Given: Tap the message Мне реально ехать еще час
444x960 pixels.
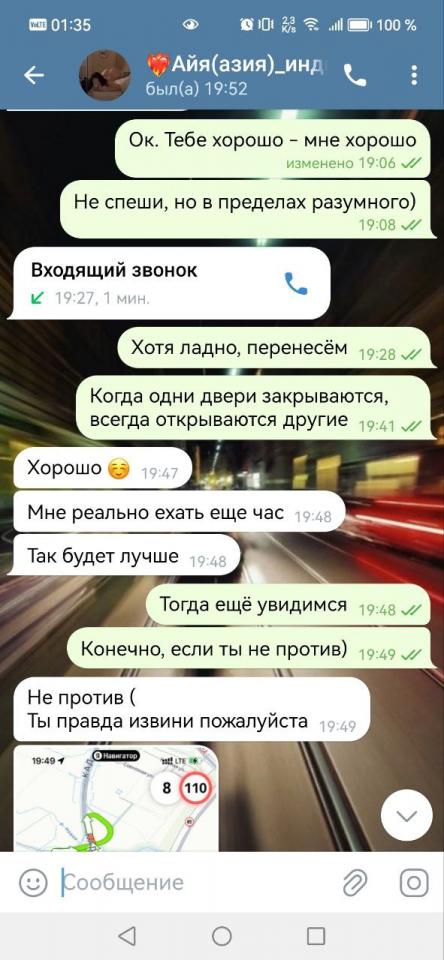Looking at the screenshot, I should coord(179,511).
